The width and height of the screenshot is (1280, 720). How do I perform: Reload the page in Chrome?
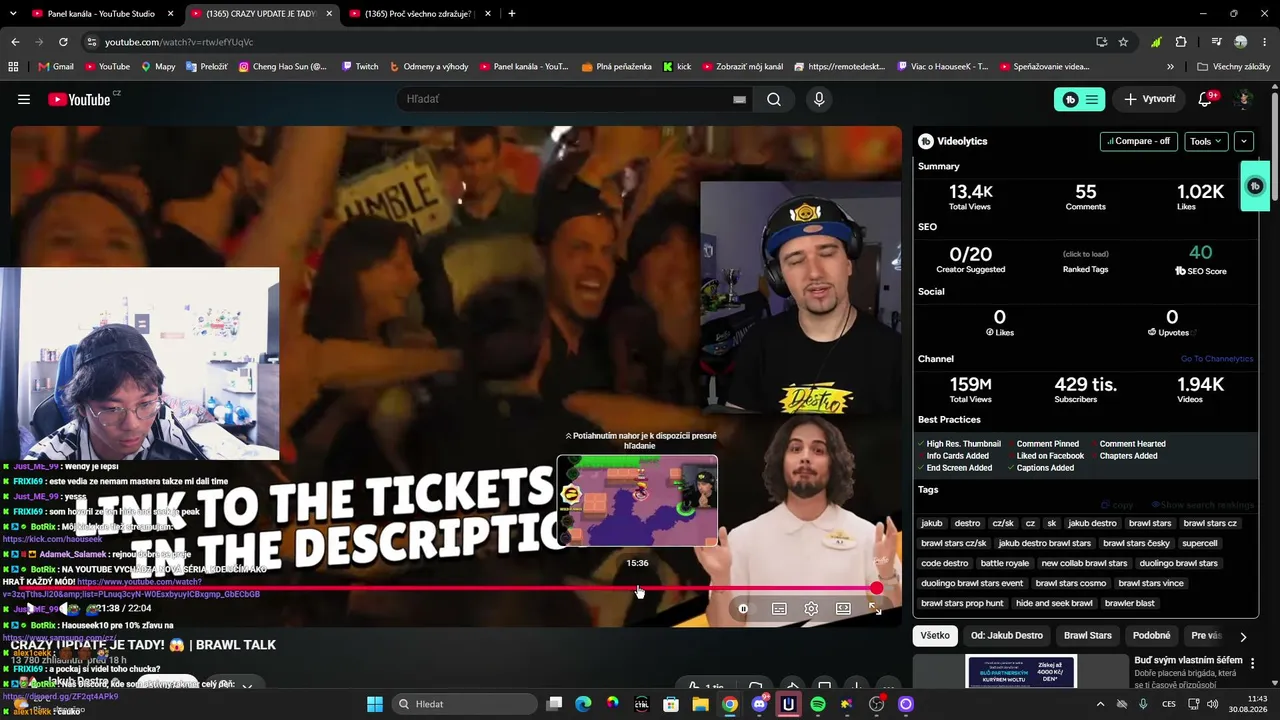[63, 42]
